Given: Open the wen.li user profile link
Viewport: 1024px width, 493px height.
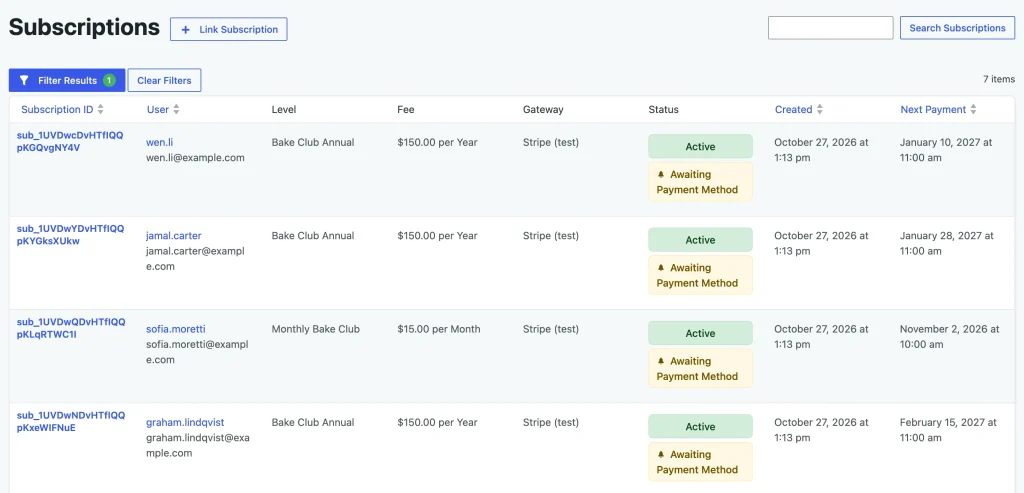Looking at the screenshot, I should (159, 142).
